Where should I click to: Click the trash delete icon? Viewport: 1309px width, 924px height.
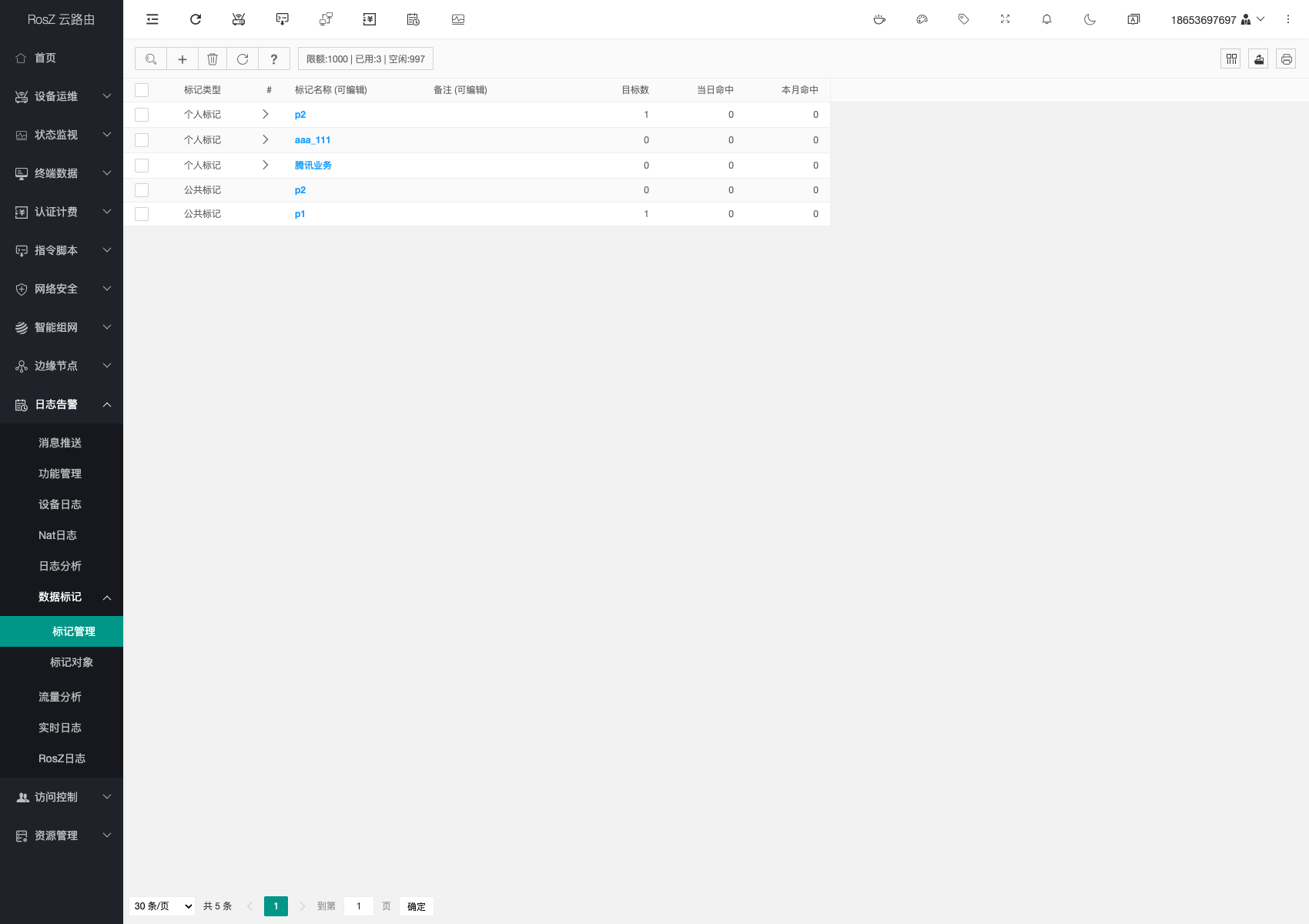point(213,59)
